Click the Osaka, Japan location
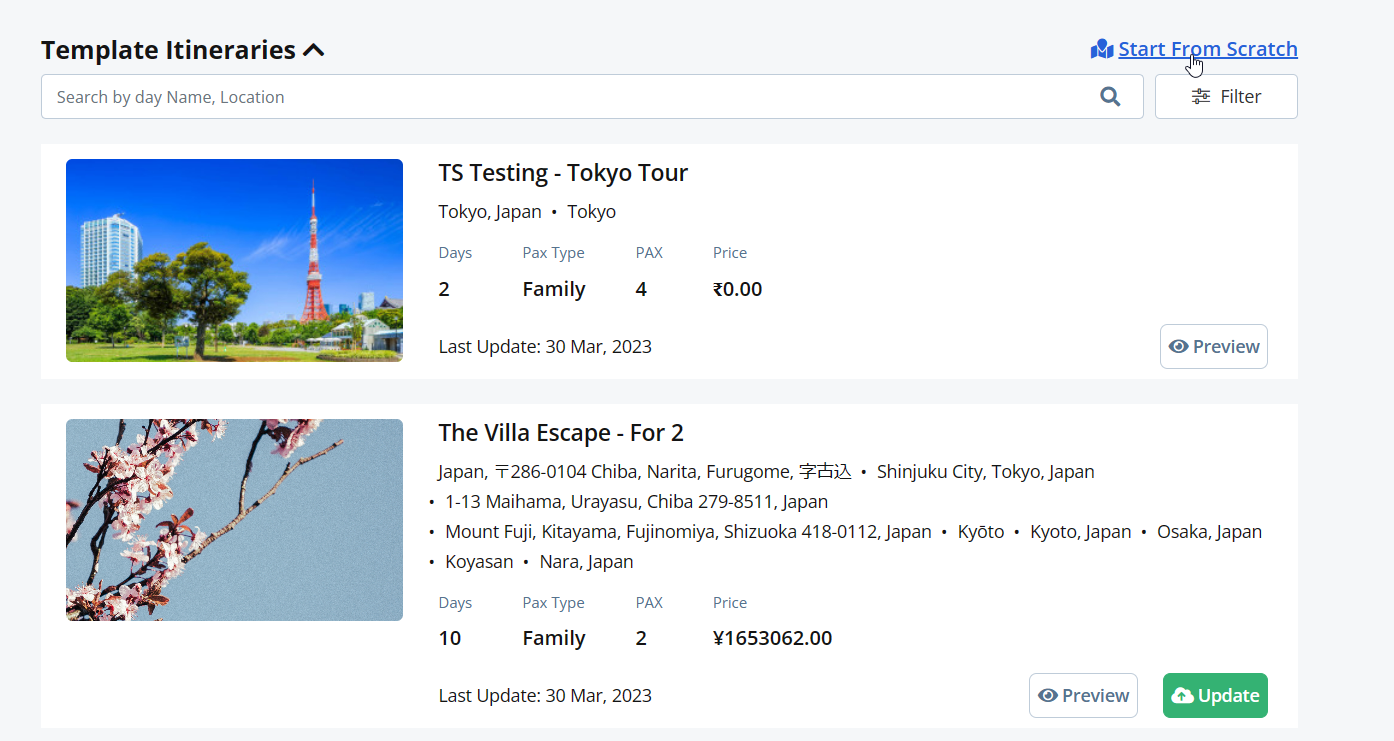This screenshot has width=1394, height=741. [x=1209, y=532]
